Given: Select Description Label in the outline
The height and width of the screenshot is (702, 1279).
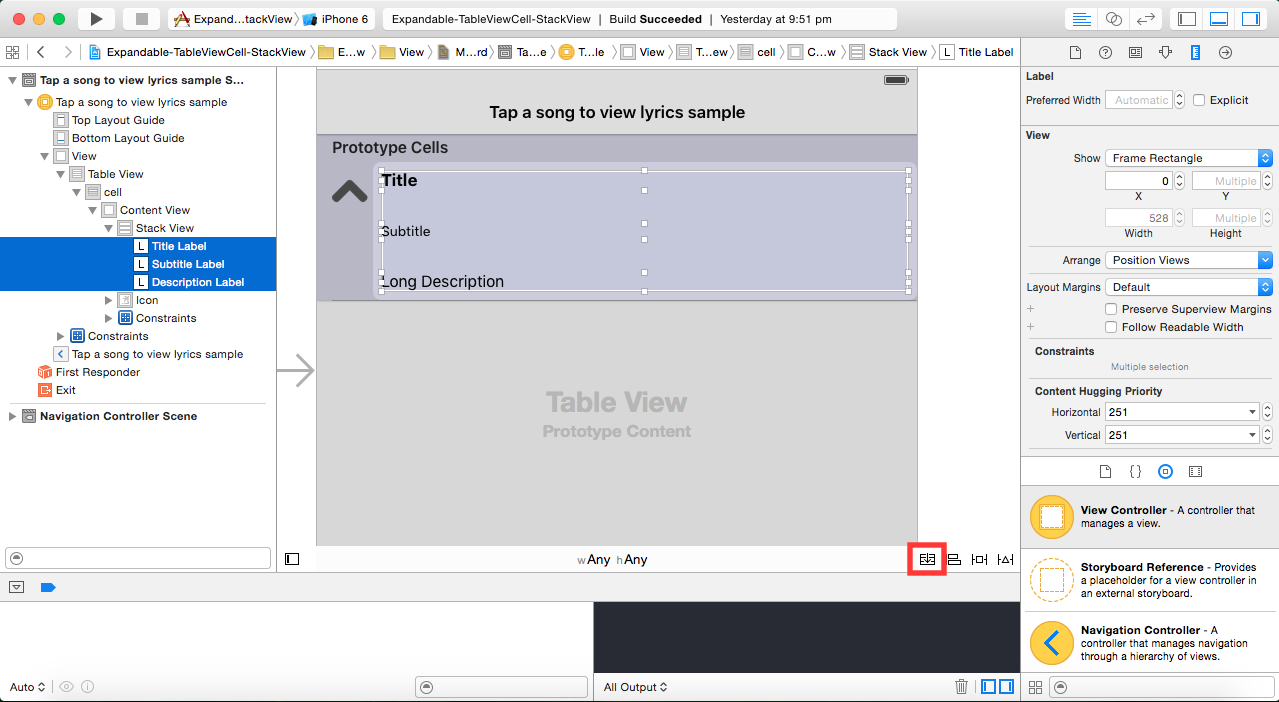Looking at the screenshot, I should tap(198, 282).
